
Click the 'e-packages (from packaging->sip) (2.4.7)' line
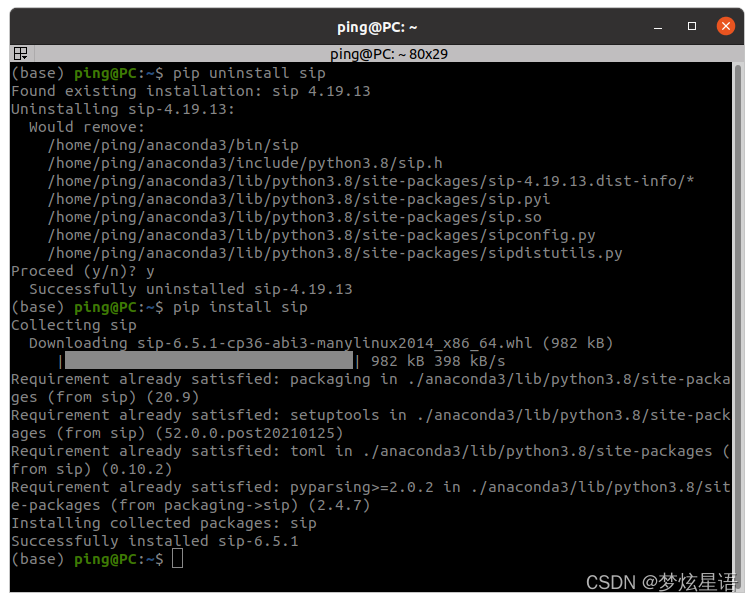pyautogui.click(x=191, y=505)
